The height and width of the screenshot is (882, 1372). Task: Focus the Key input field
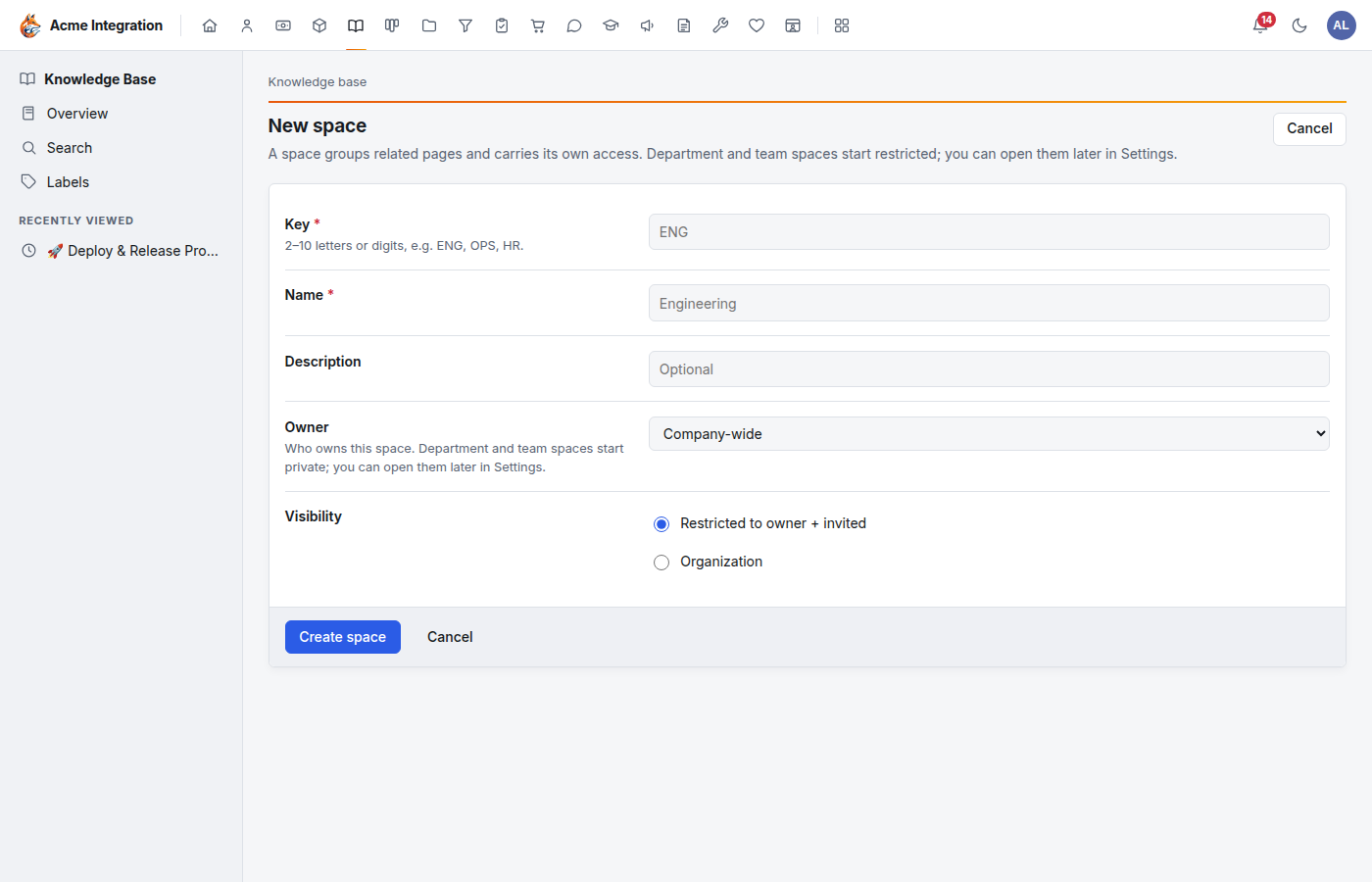(x=989, y=232)
